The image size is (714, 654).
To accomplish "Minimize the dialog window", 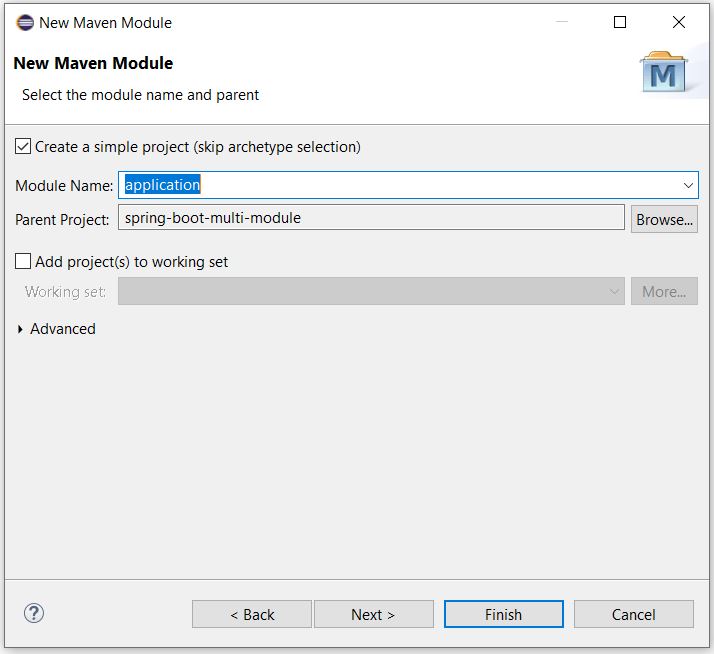I will (x=560, y=22).
